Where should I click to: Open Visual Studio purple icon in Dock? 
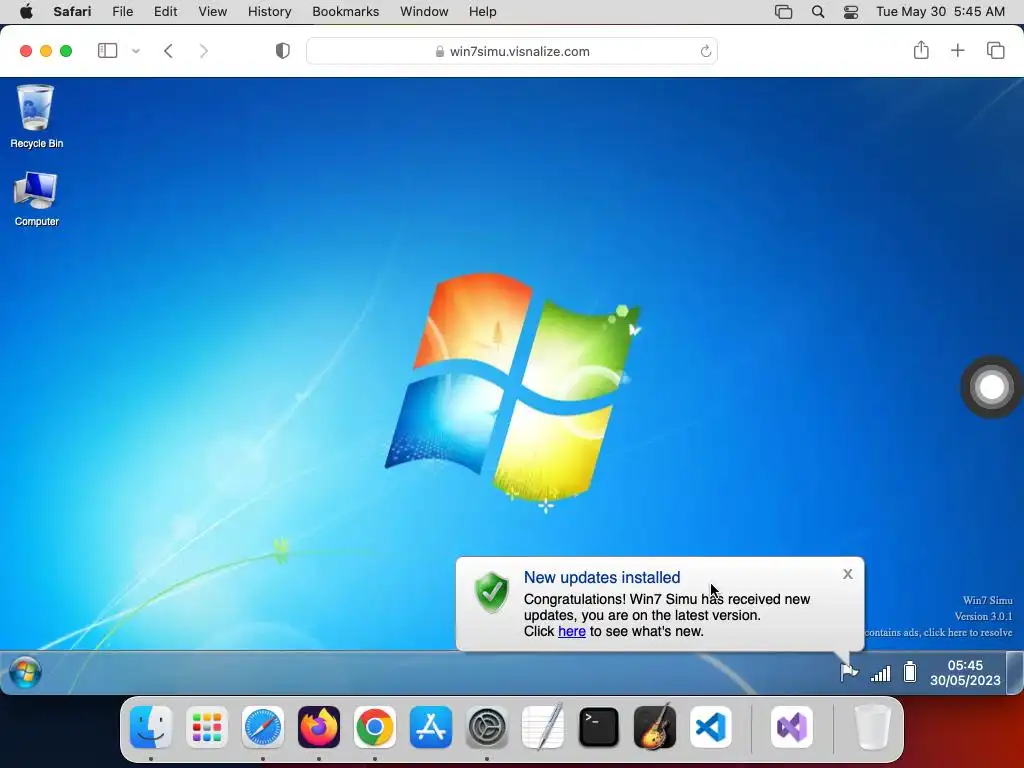(x=792, y=727)
